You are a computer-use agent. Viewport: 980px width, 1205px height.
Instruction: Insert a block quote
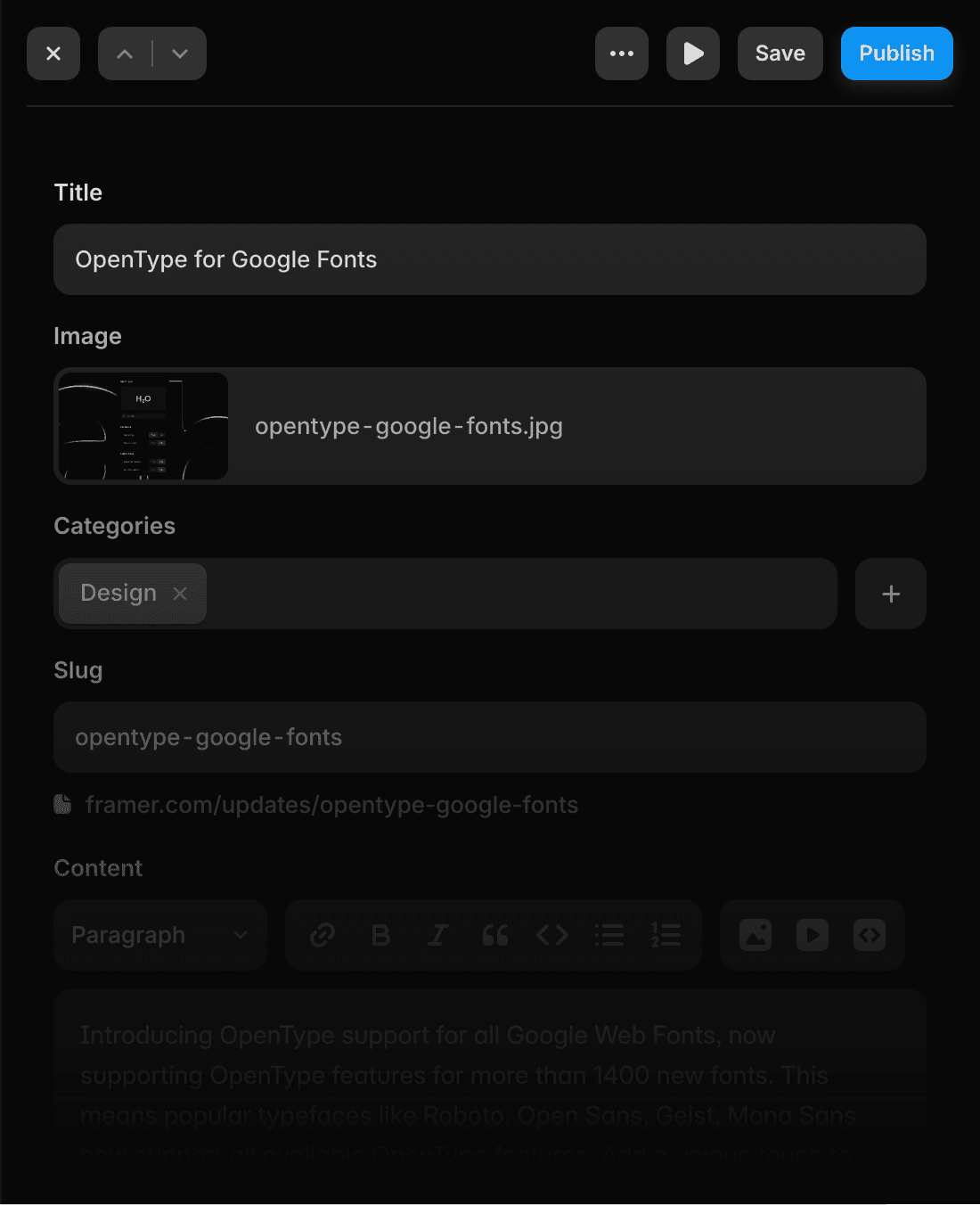pyautogui.click(x=495, y=935)
